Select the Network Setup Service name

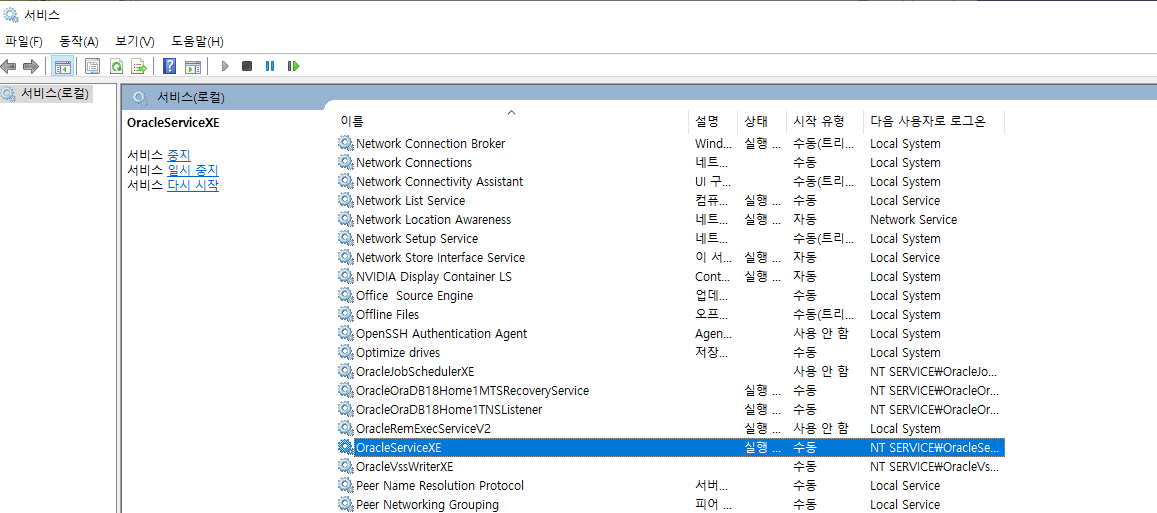(x=417, y=238)
